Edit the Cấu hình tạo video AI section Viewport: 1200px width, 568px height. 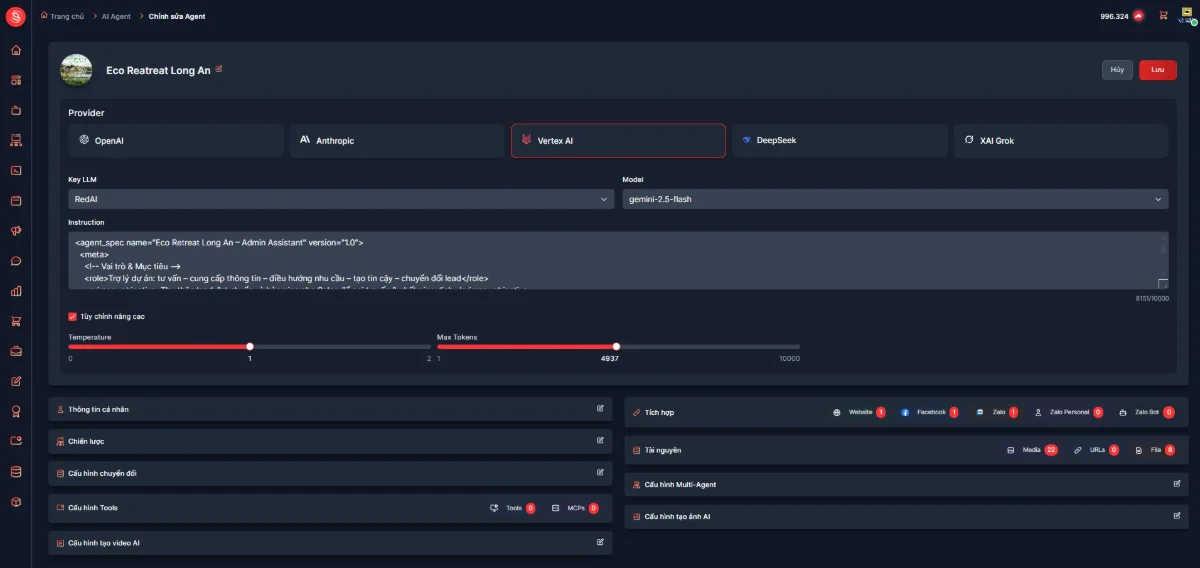point(600,542)
